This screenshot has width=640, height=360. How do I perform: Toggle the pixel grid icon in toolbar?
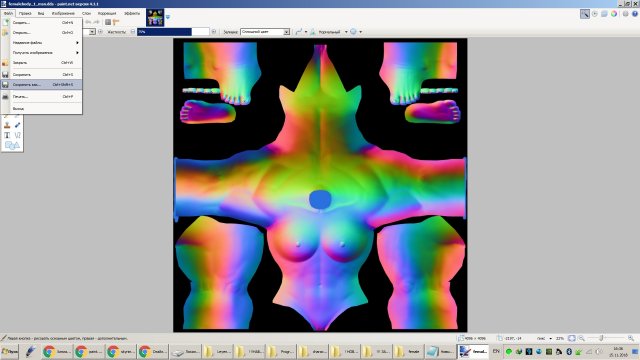[x=108, y=22]
